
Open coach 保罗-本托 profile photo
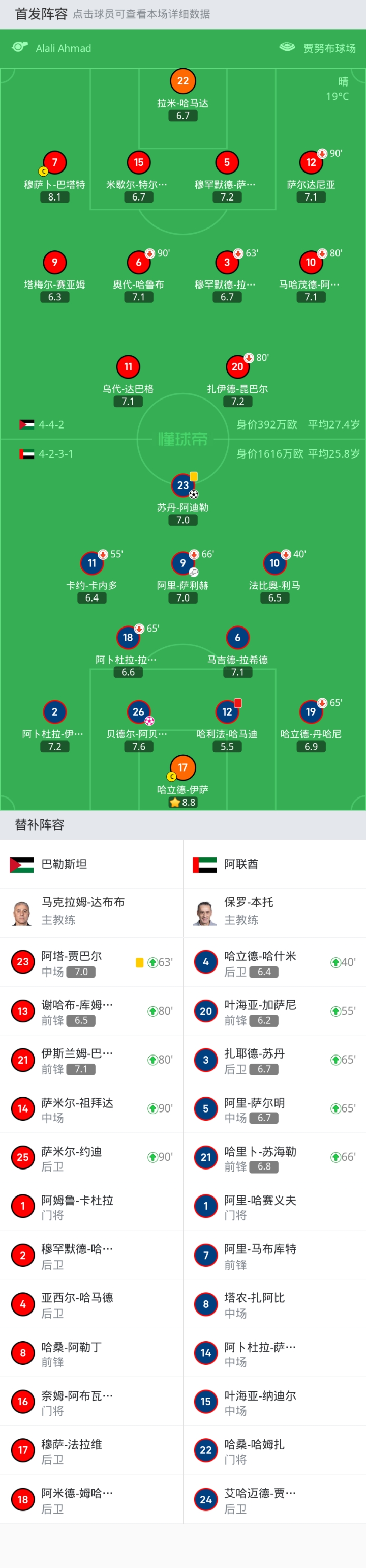[205, 913]
